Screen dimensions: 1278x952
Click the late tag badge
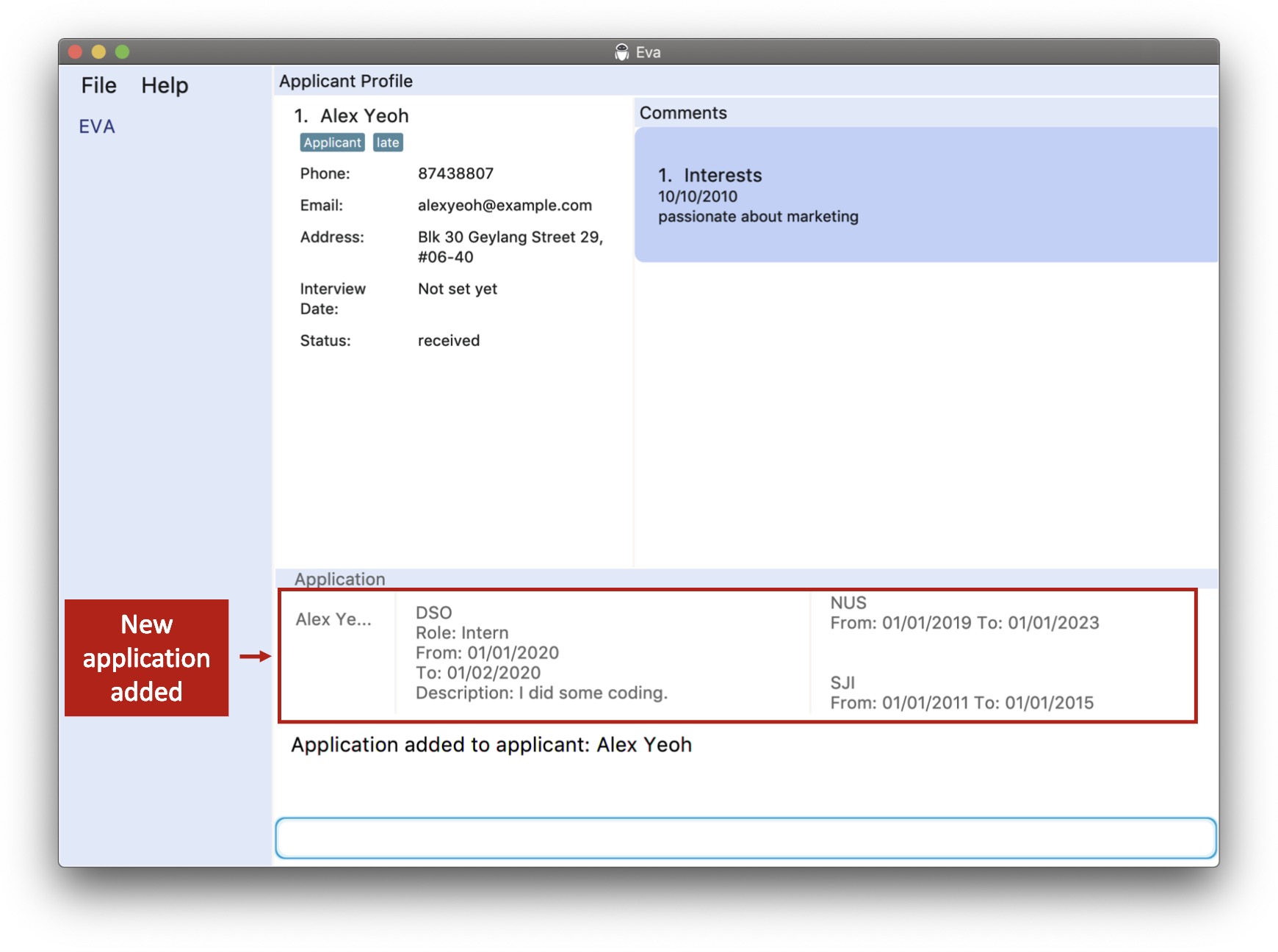388,143
